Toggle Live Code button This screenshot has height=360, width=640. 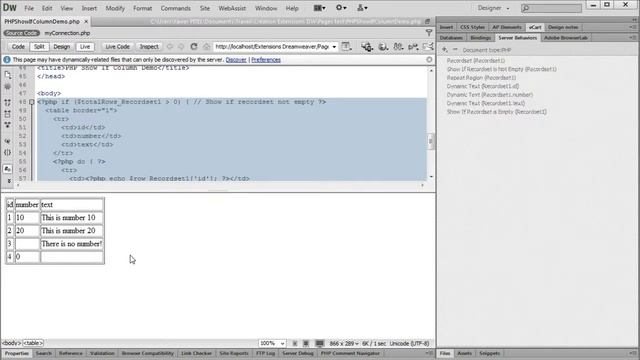point(117,47)
